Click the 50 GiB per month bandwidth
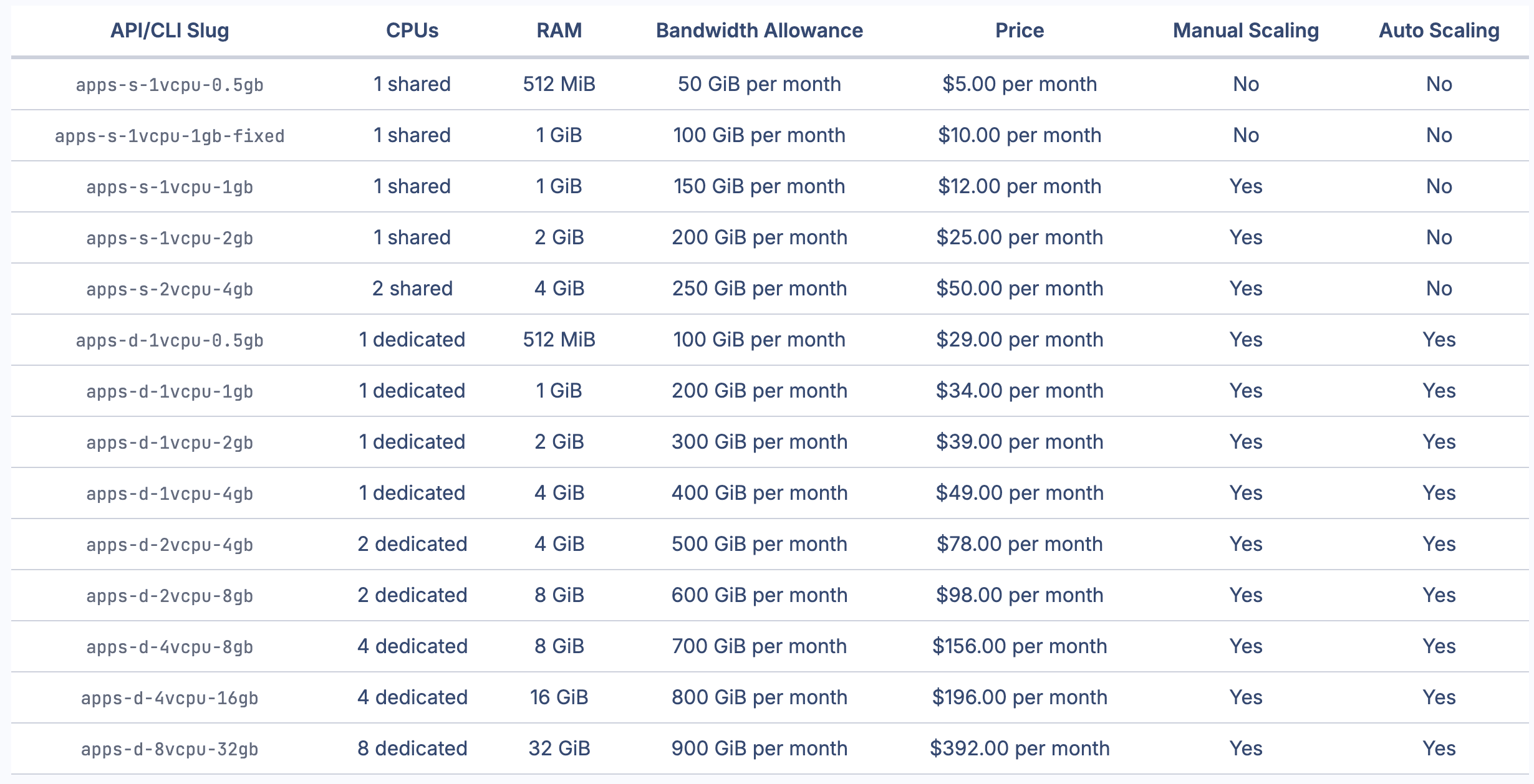This screenshot has height=784, width=1534. click(759, 84)
